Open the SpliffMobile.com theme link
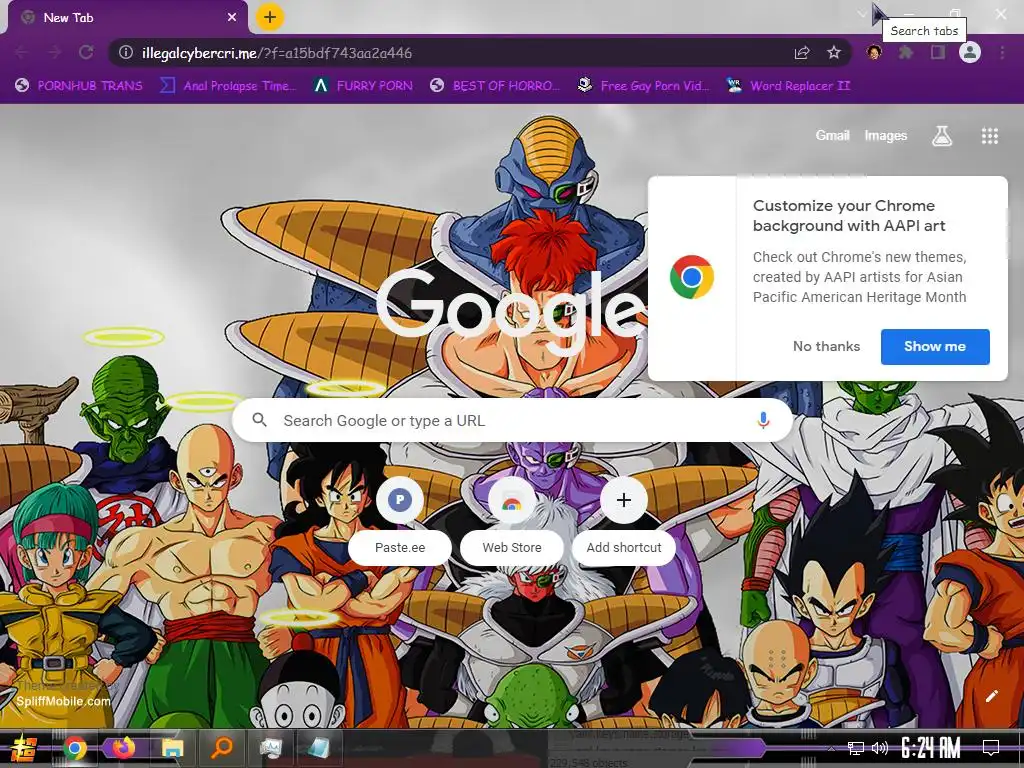 pos(63,701)
